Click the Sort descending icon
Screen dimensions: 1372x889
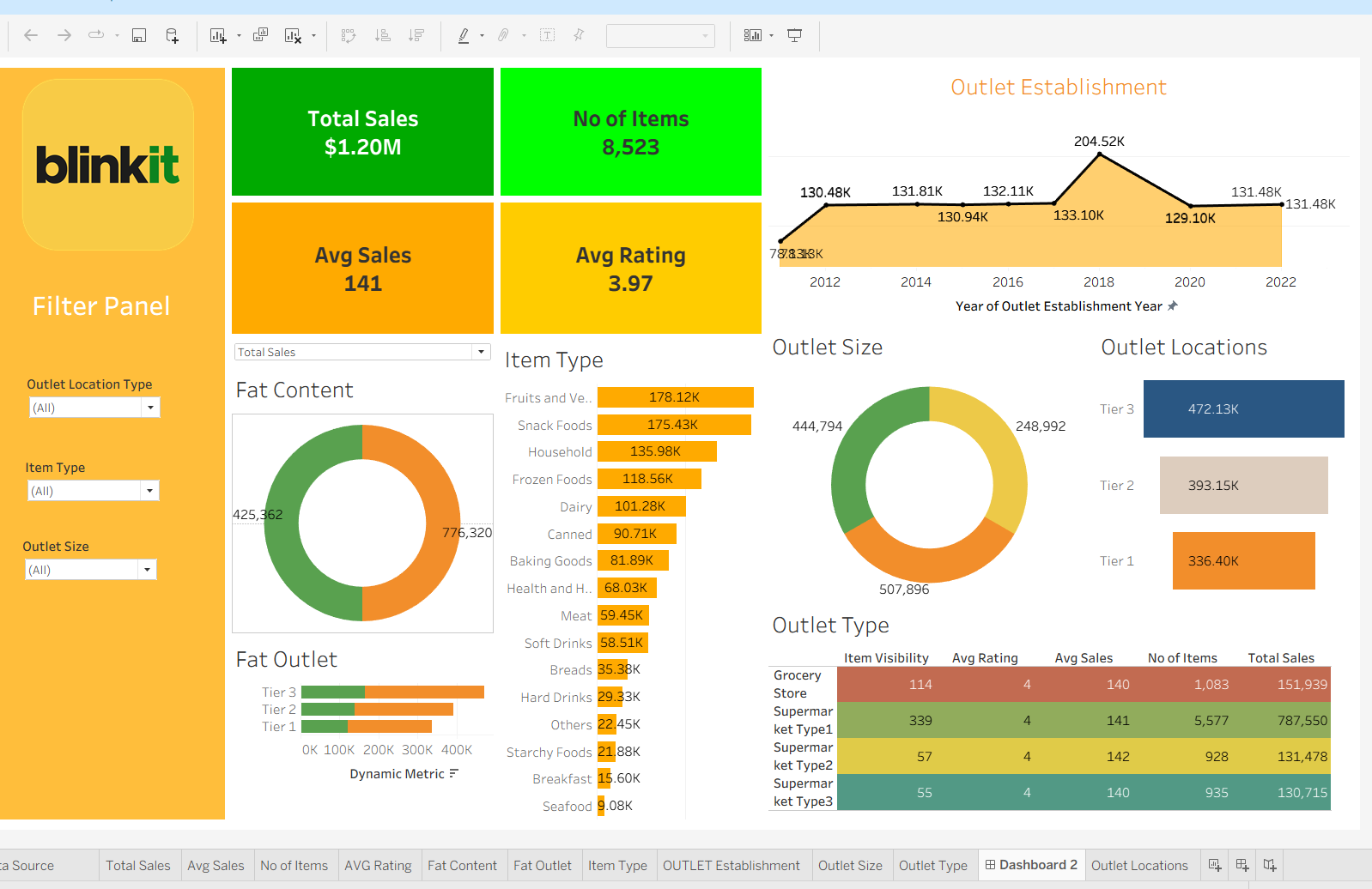point(416,35)
